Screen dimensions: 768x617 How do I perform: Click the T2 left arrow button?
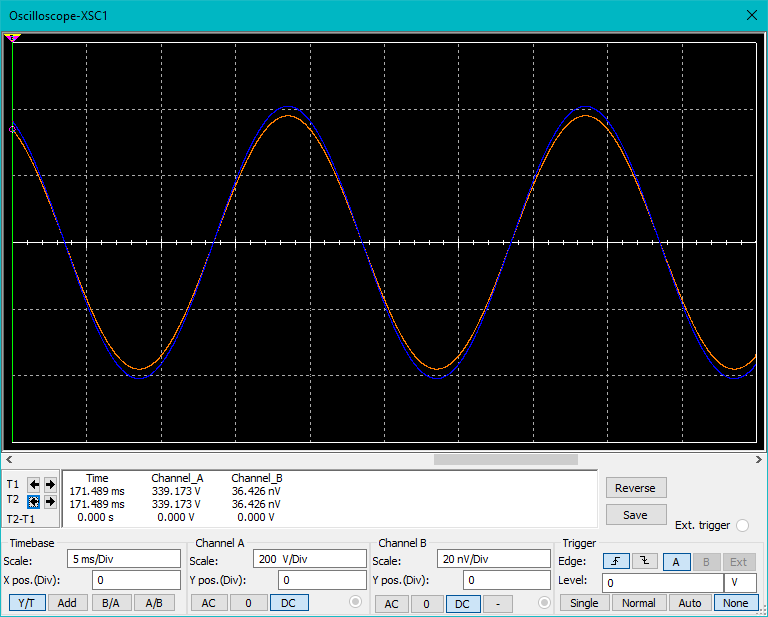34,502
